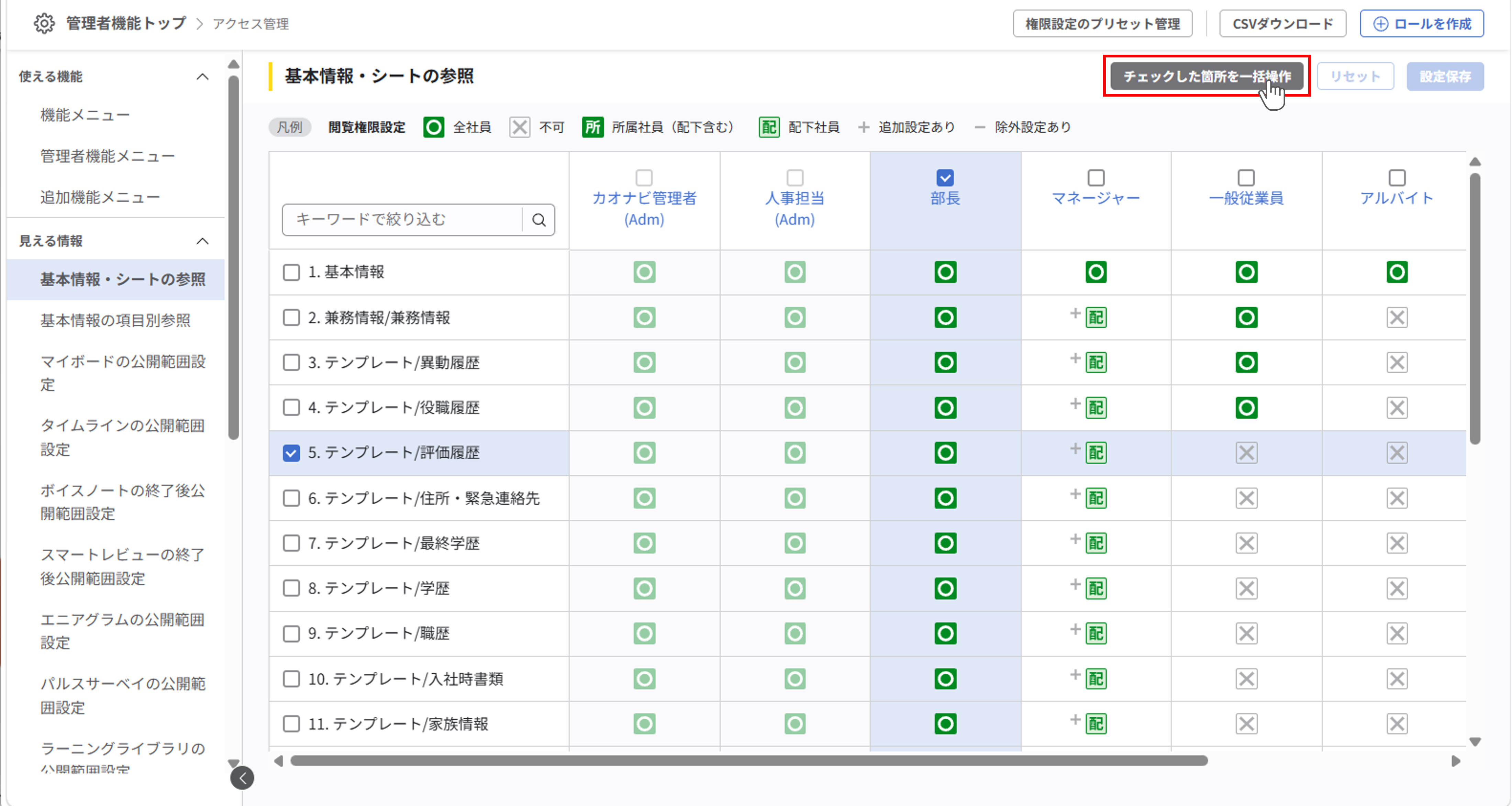
Task: Check the 2. 兼務情報/兼務情報 row checkbox
Action: pos(291,318)
